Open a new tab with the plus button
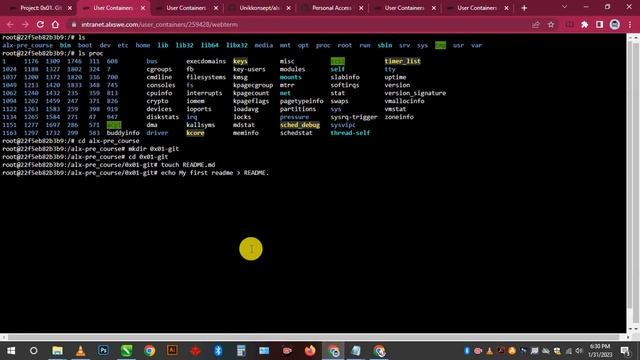Image resolution: width=640 pixels, height=360 pixels. coord(524,8)
